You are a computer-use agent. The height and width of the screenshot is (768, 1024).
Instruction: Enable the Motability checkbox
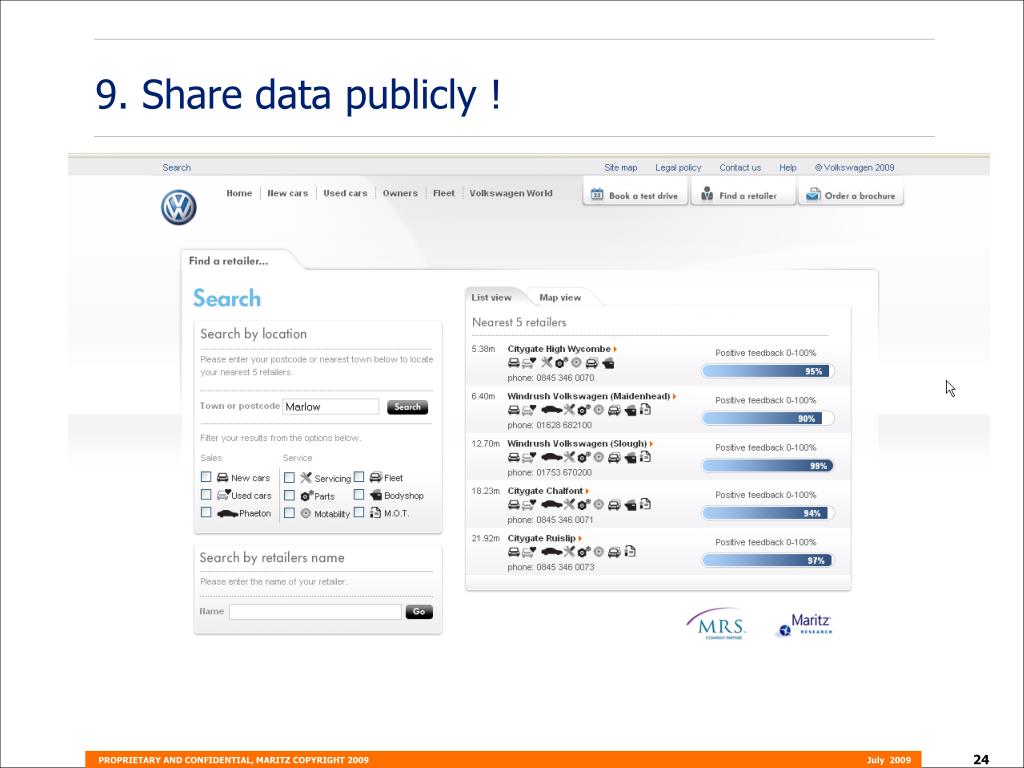point(289,513)
